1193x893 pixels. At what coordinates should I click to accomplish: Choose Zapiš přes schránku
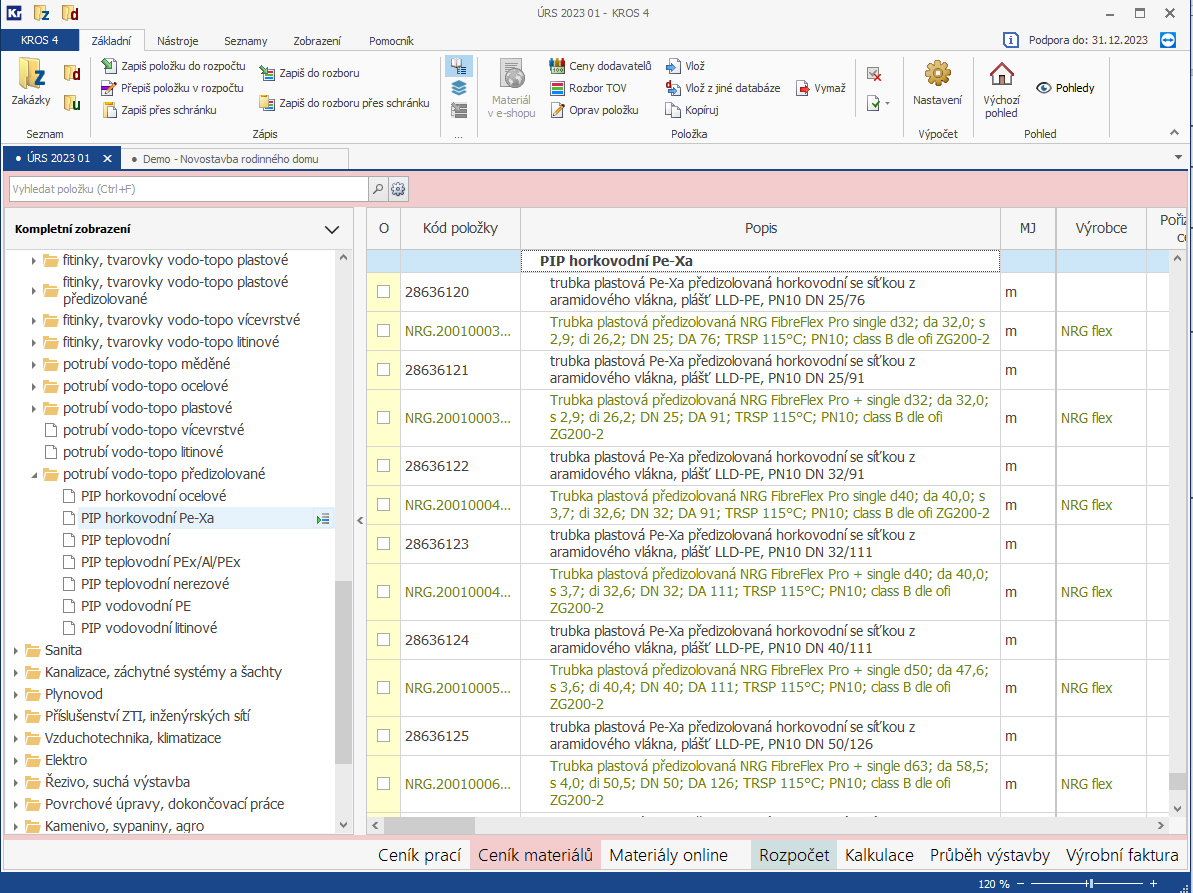pyautogui.click(x=159, y=110)
